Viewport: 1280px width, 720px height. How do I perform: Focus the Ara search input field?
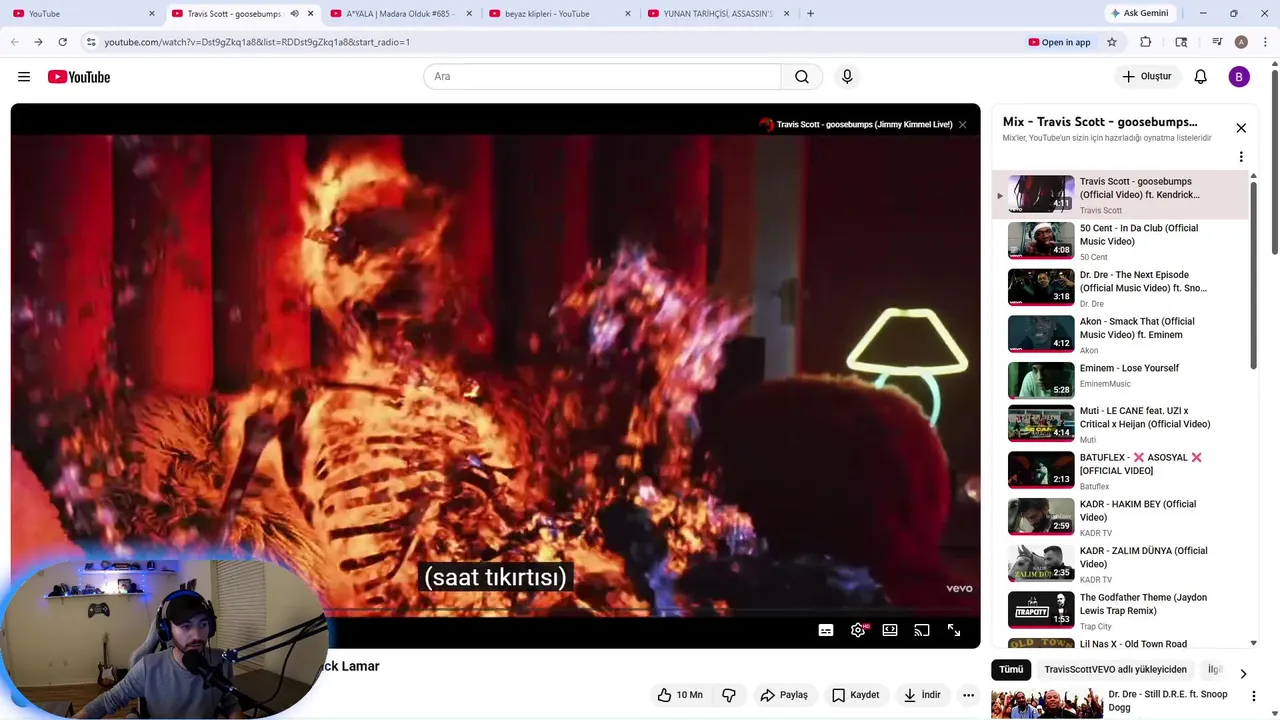coord(602,77)
